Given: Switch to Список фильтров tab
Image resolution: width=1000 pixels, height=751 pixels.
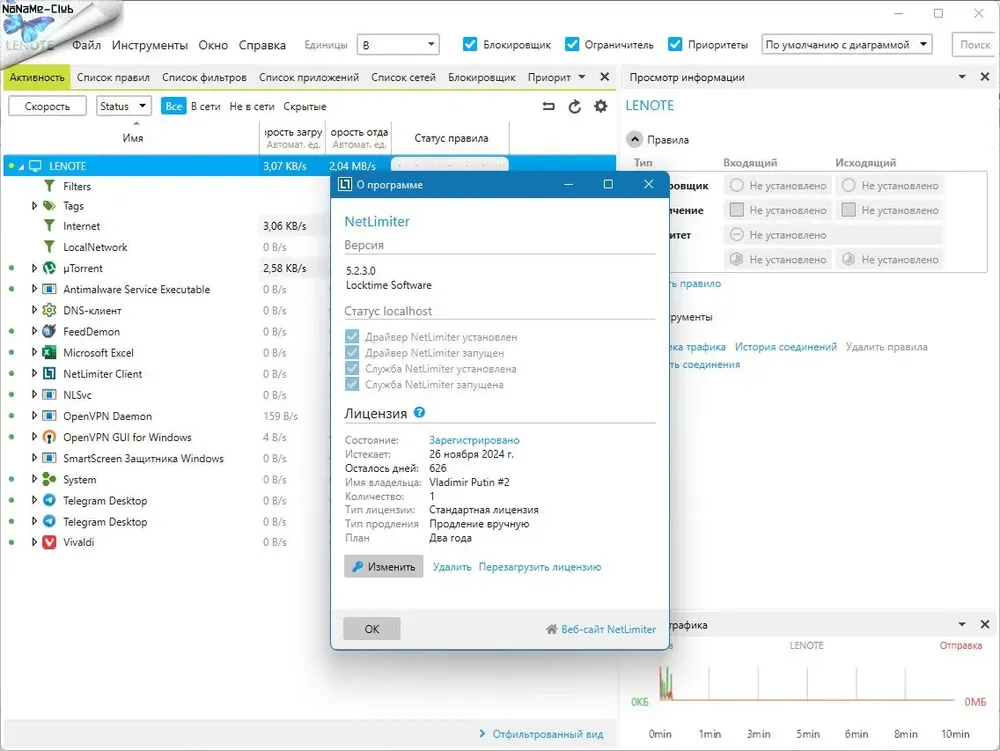Looking at the screenshot, I should pos(204,77).
